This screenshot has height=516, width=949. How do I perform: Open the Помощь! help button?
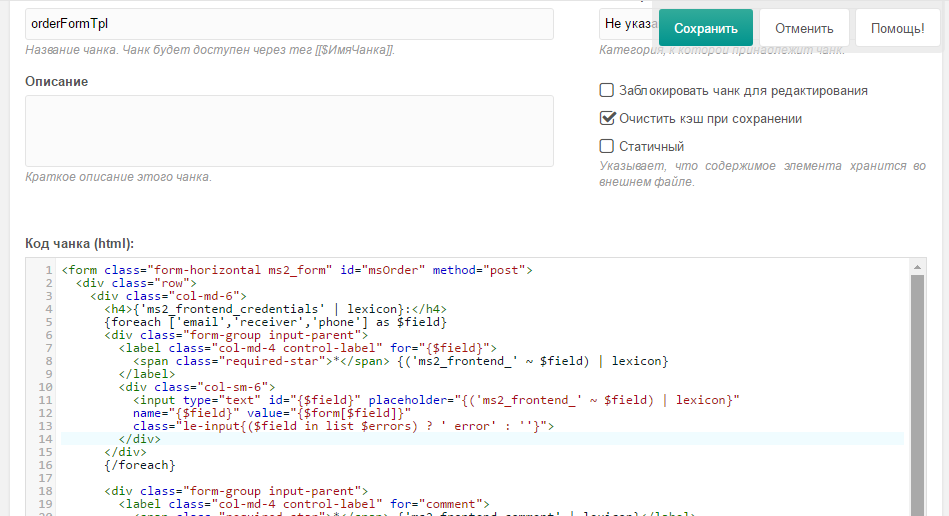(898, 28)
